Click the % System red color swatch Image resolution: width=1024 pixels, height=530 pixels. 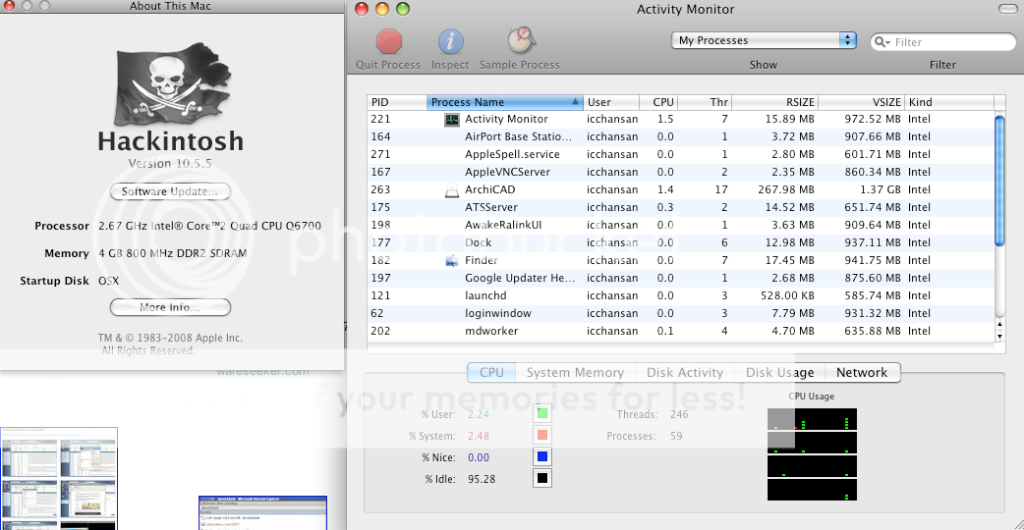point(542,435)
